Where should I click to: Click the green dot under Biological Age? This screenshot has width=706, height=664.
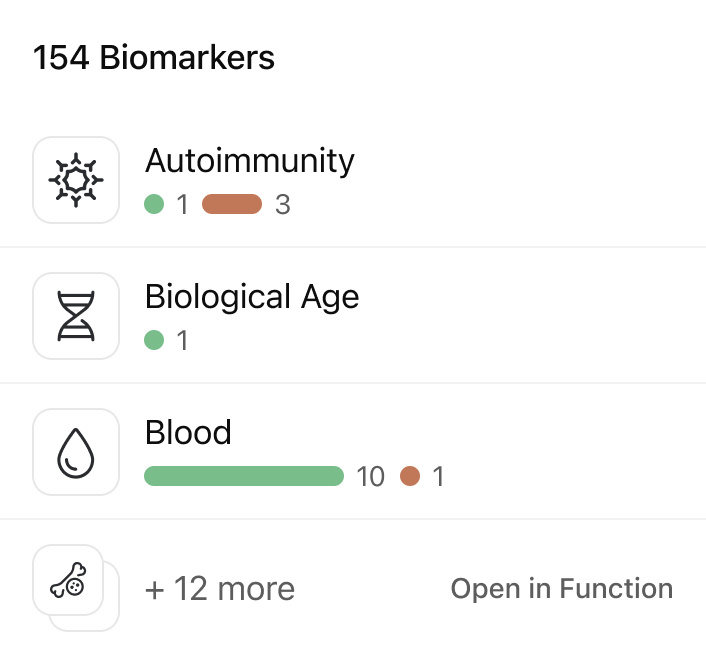pyautogui.click(x=154, y=341)
